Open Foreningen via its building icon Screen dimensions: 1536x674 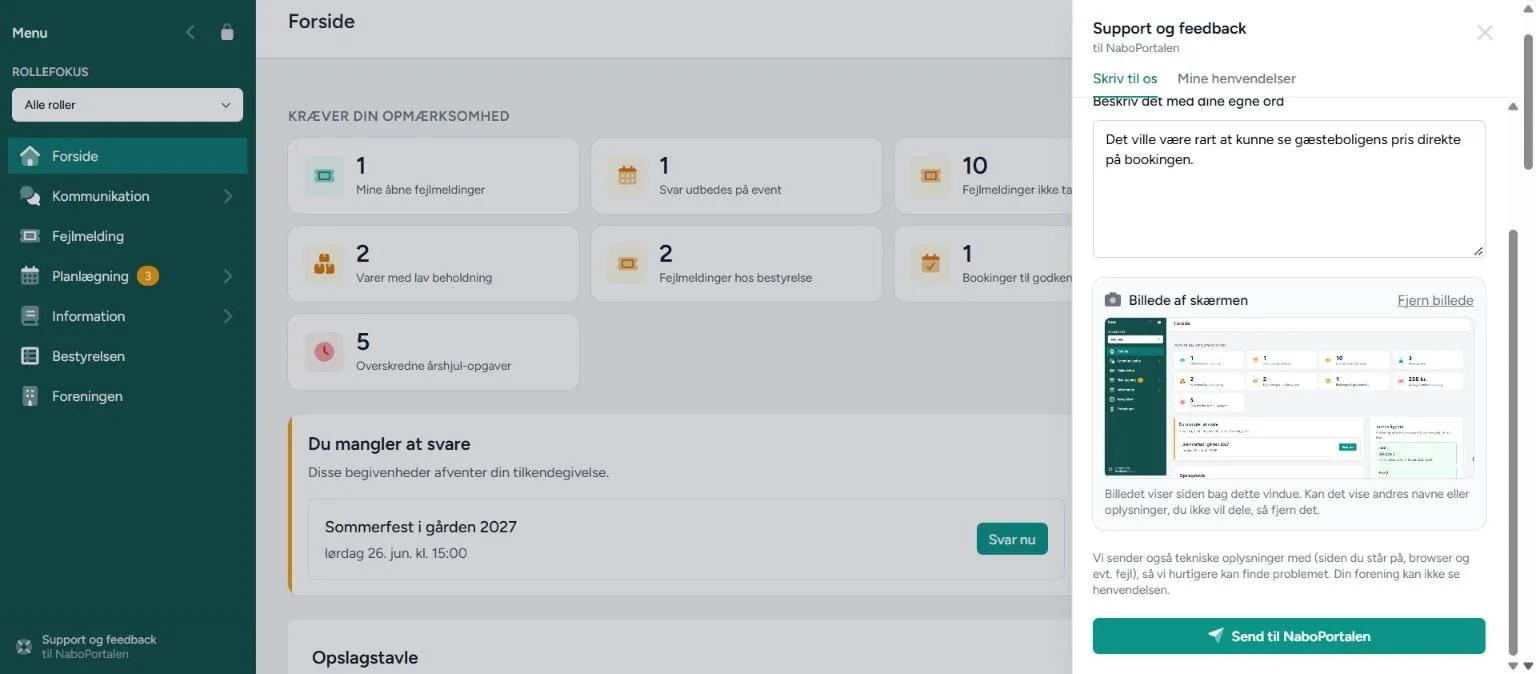coord(30,396)
